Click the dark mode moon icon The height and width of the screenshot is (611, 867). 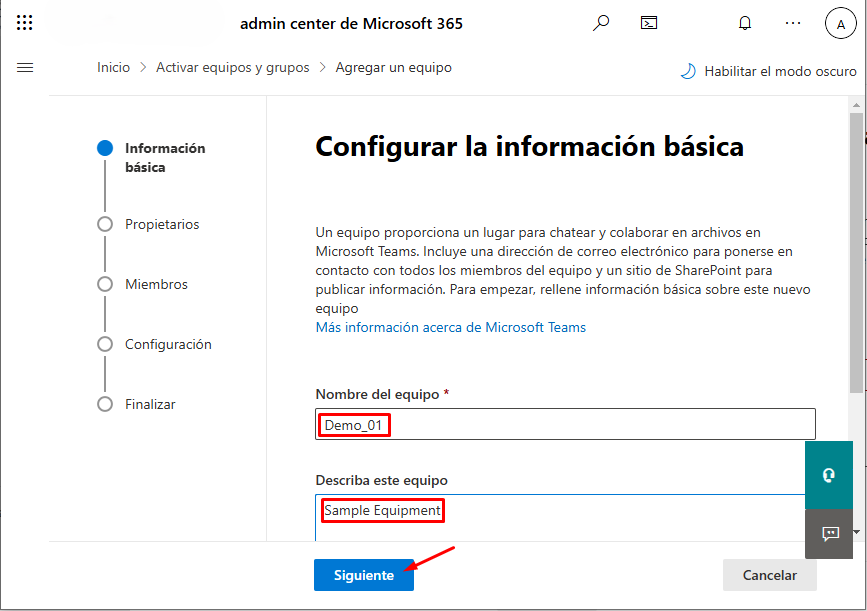tap(688, 71)
